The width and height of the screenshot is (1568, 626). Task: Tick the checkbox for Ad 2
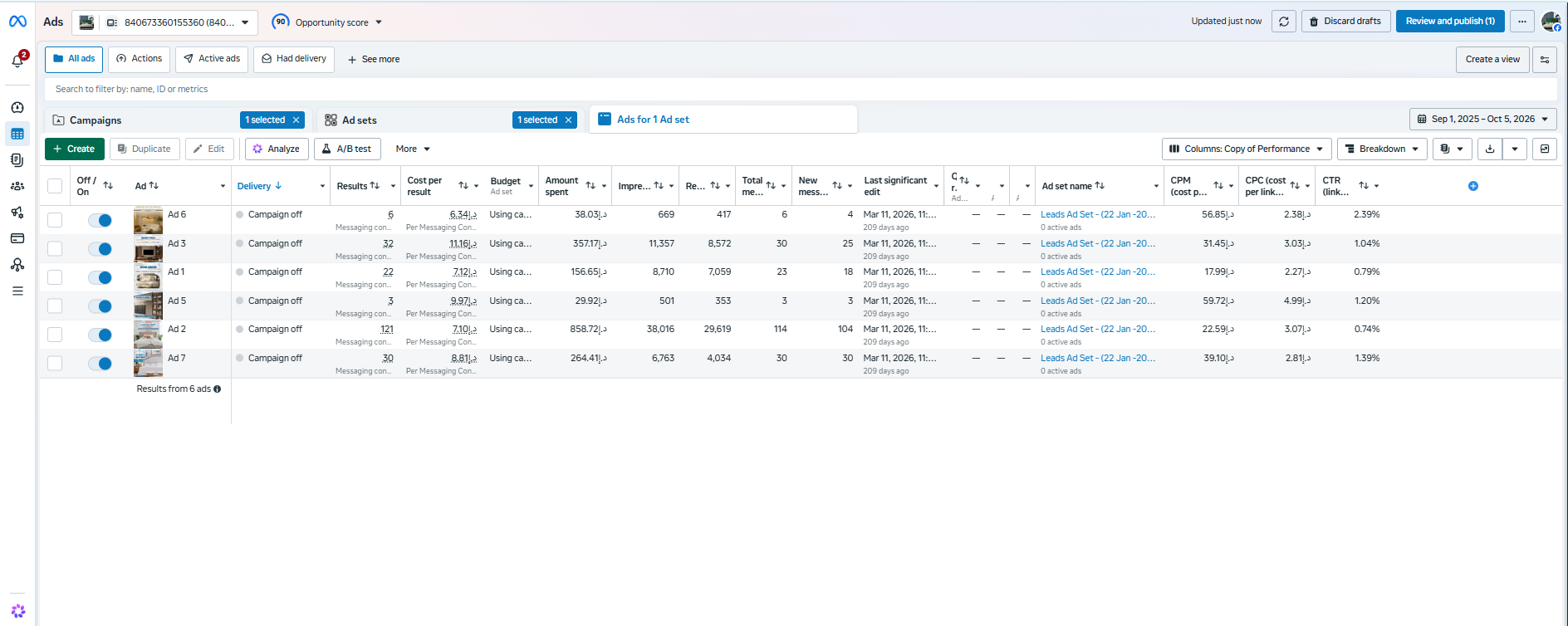[55, 335]
